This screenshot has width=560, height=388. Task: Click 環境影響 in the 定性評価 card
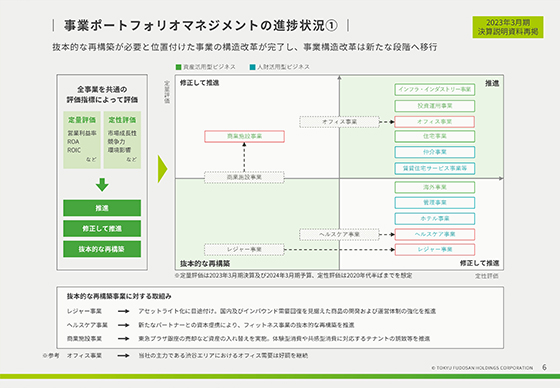(119, 150)
